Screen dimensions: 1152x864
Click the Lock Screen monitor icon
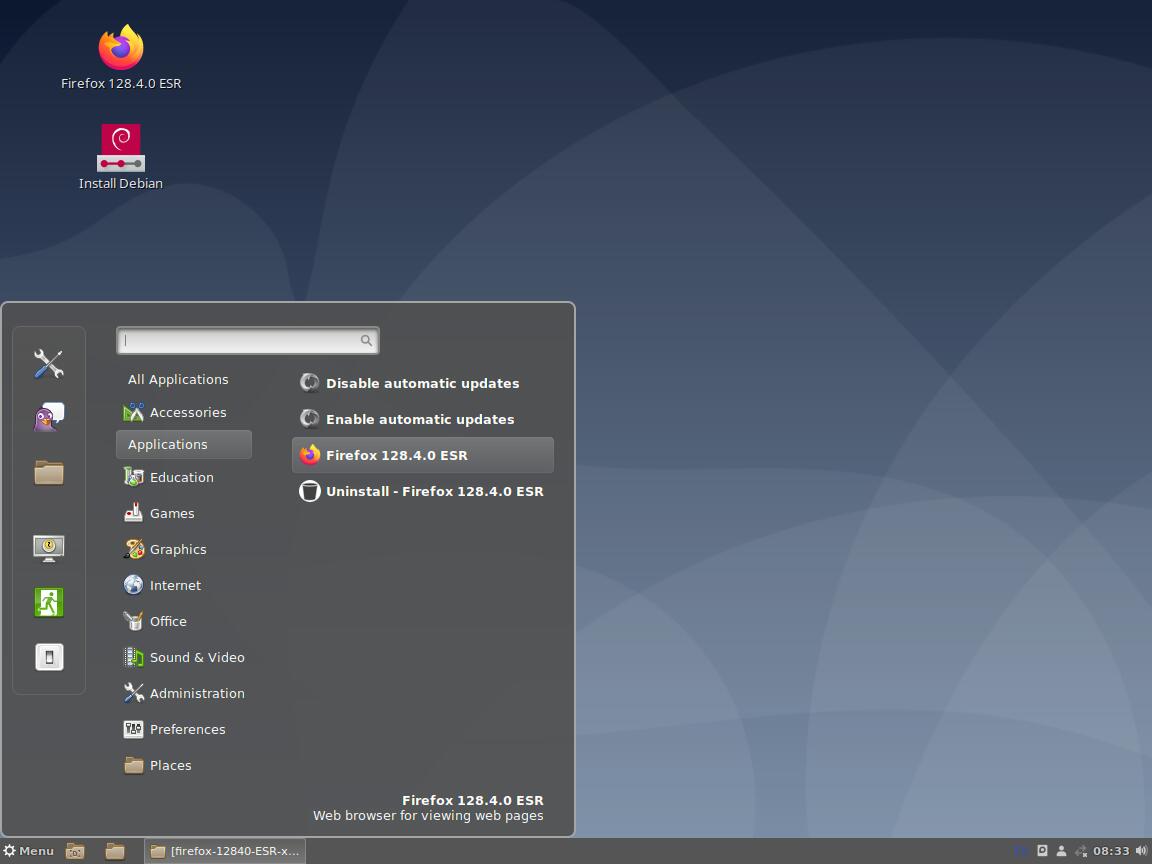[x=48, y=548]
